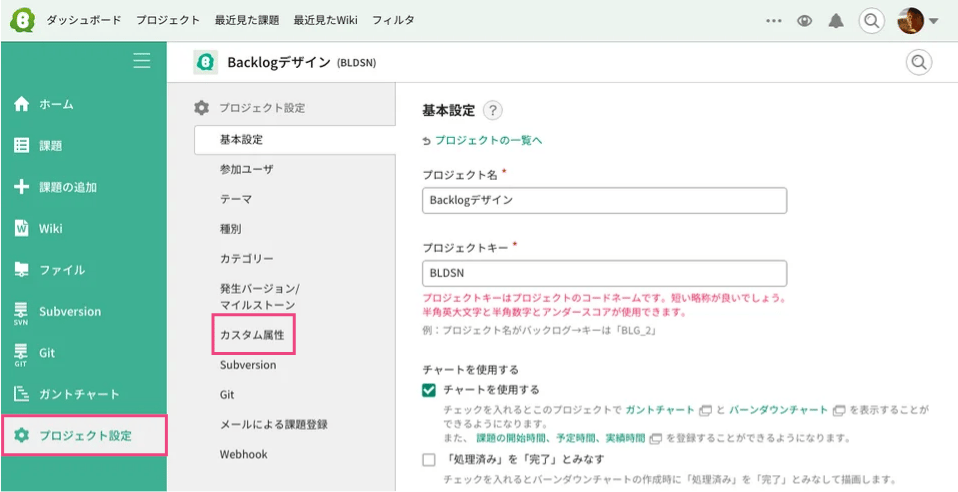Image resolution: width=958 pixels, height=492 pixels.
Task: Click the plus icon for 課題の追加
Action: [x=21, y=187]
